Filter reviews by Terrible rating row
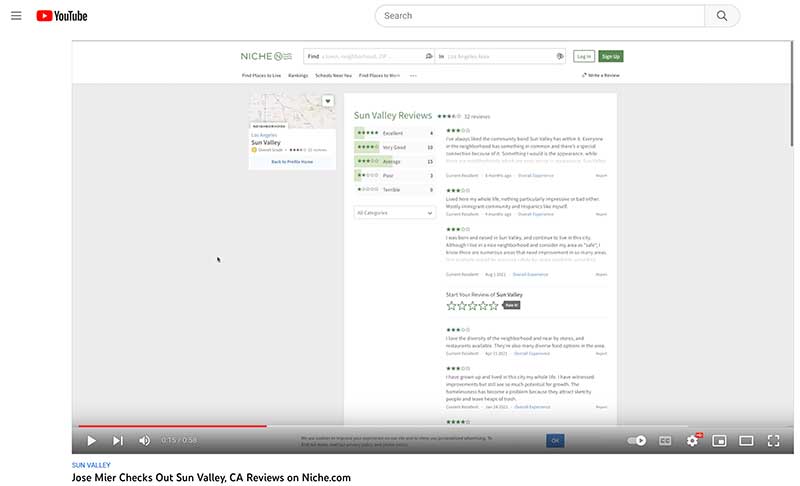The width and height of the screenshot is (800, 486). [x=395, y=190]
